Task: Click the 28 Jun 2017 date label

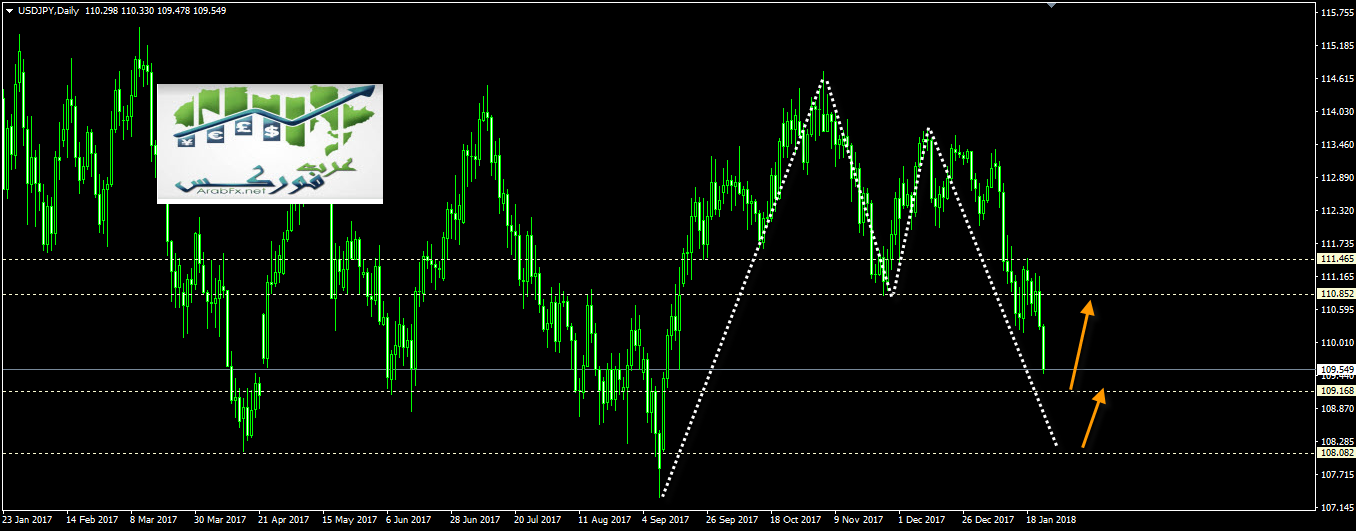Action: (475, 521)
